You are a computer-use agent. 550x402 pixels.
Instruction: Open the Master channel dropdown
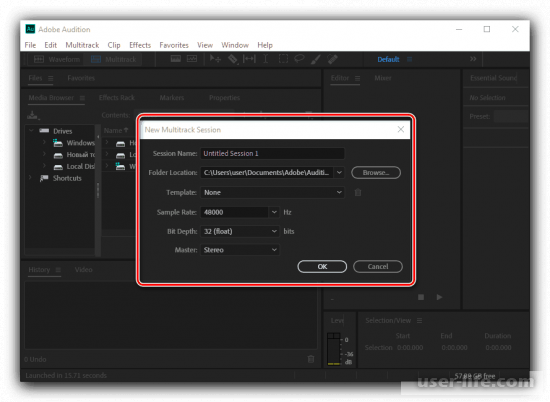pos(240,250)
